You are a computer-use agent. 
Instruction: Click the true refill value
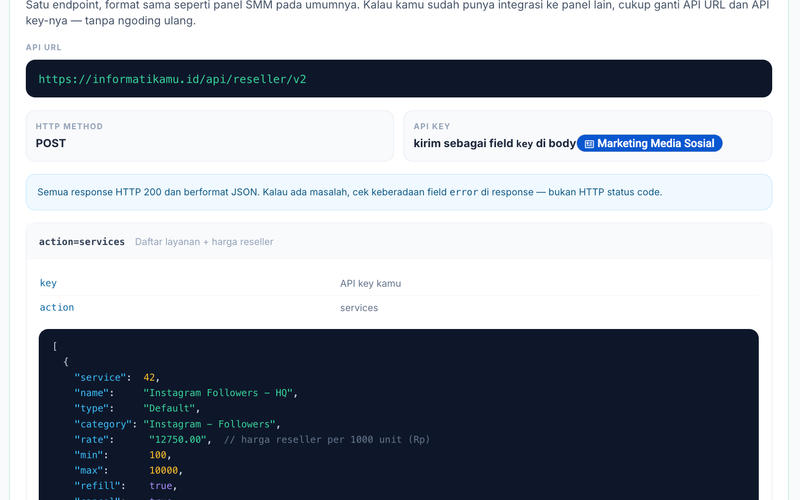click(x=161, y=486)
